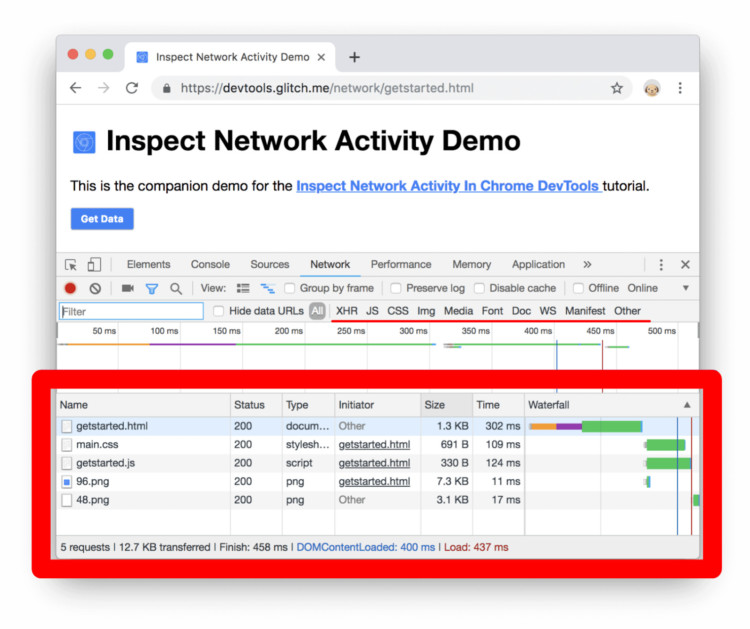Viewport: 750px width, 629px height.
Task: Filter requests by XHR
Action: click(x=347, y=311)
